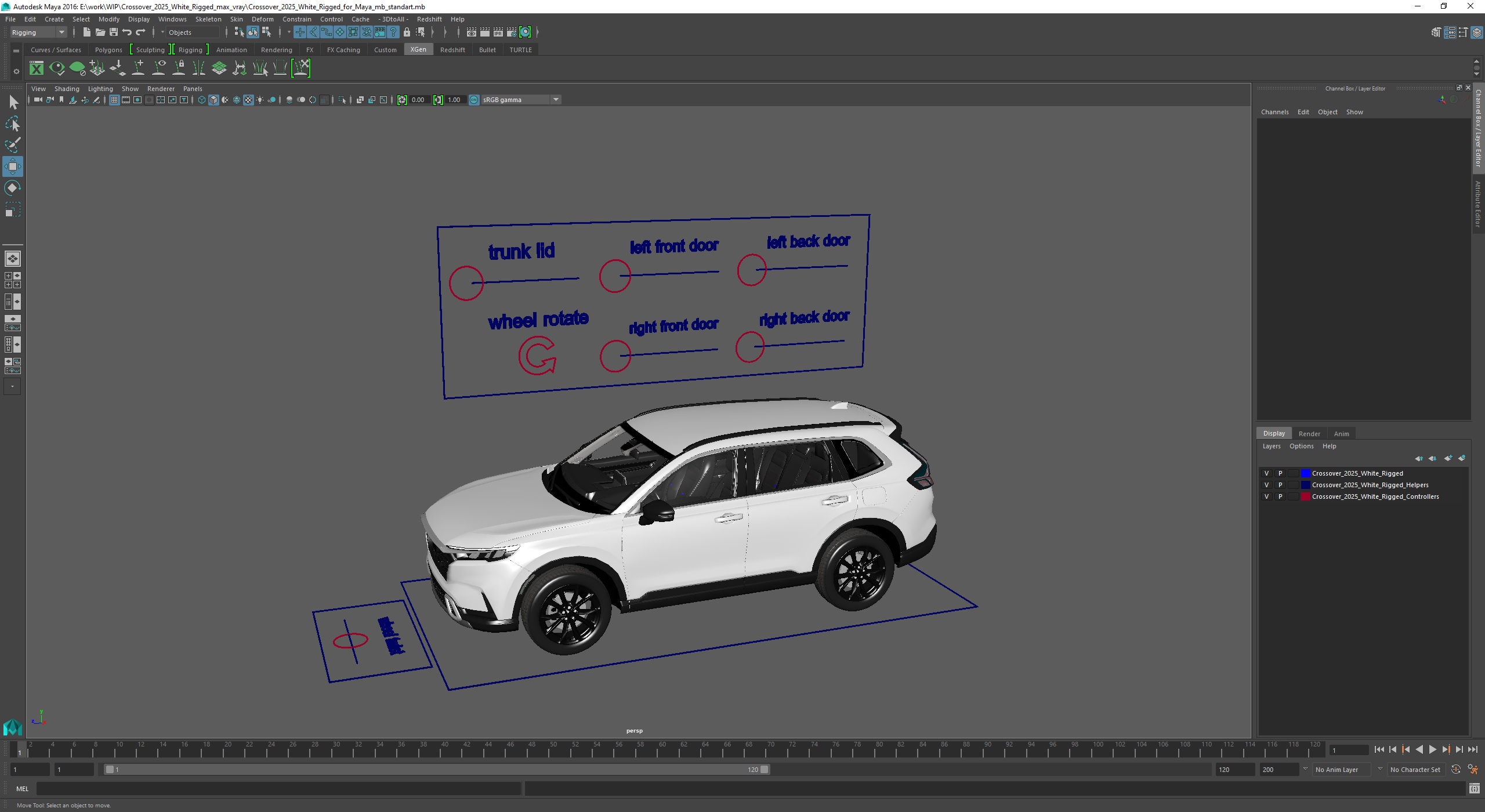The image size is (1485, 812).
Task: Click the green leaf disable shelf icon
Action: 77,68
